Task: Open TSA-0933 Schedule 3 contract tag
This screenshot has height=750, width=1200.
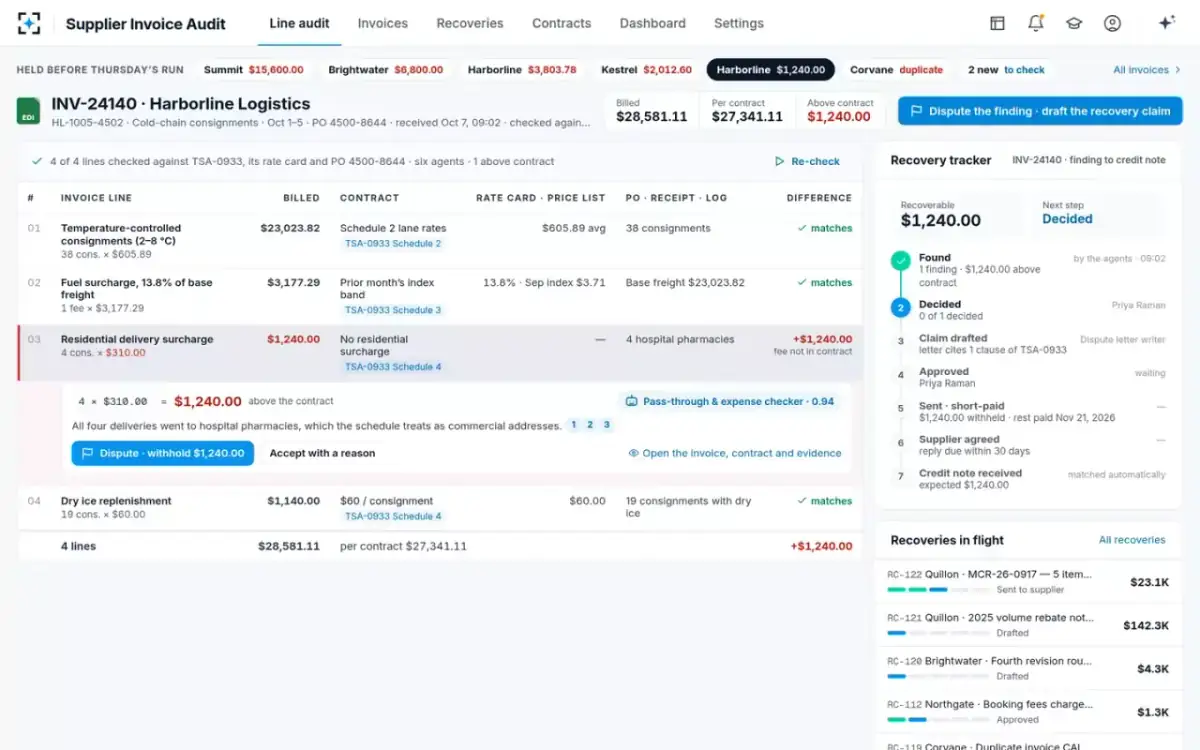Action: [393, 310]
